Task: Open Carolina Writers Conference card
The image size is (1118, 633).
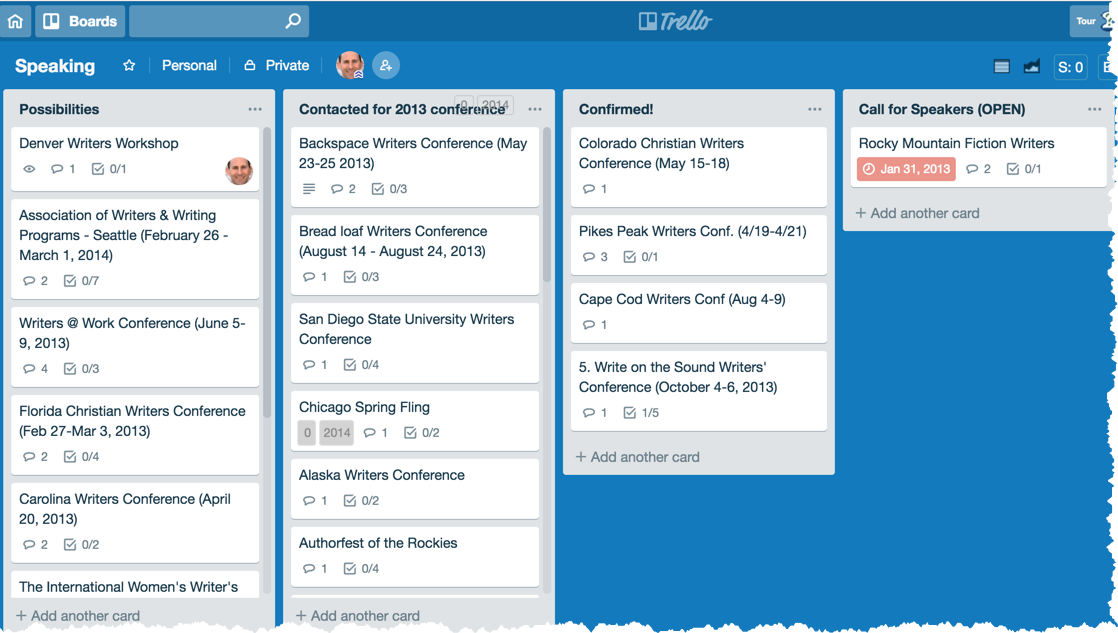Action: tap(135, 523)
